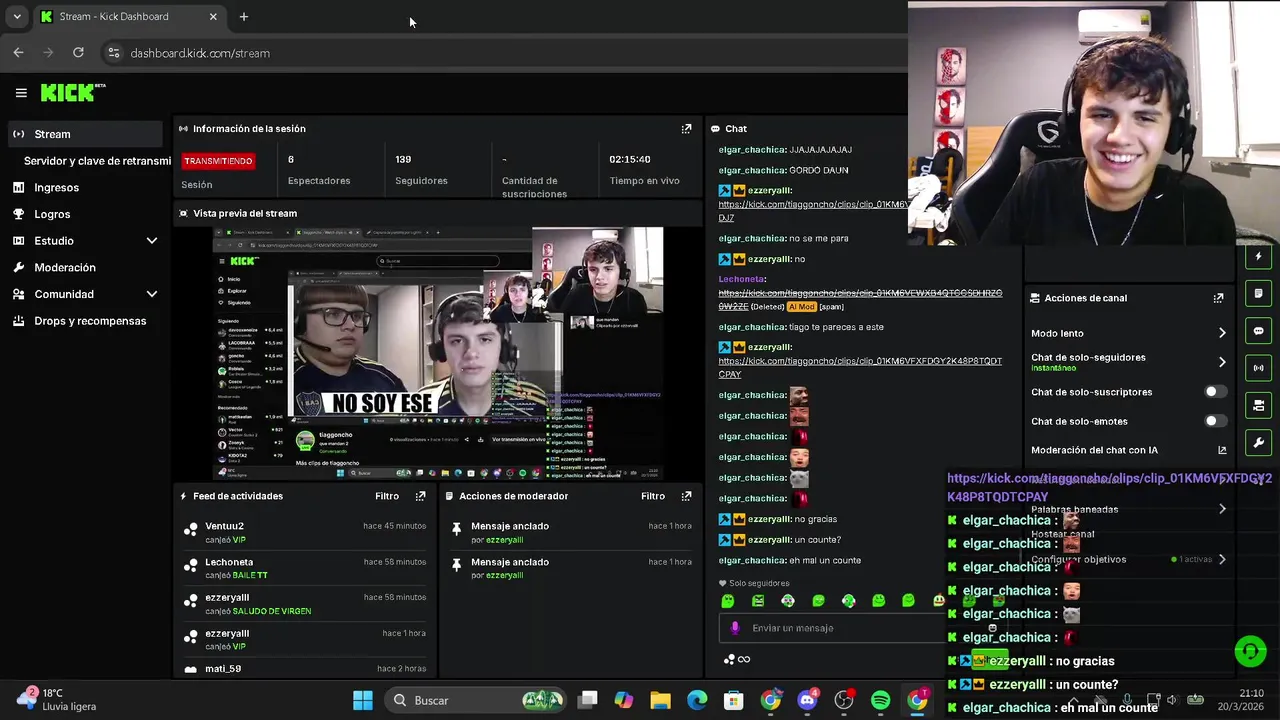Open Windows Start menu
The height and width of the screenshot is (720, 1280).
(363, 700)
